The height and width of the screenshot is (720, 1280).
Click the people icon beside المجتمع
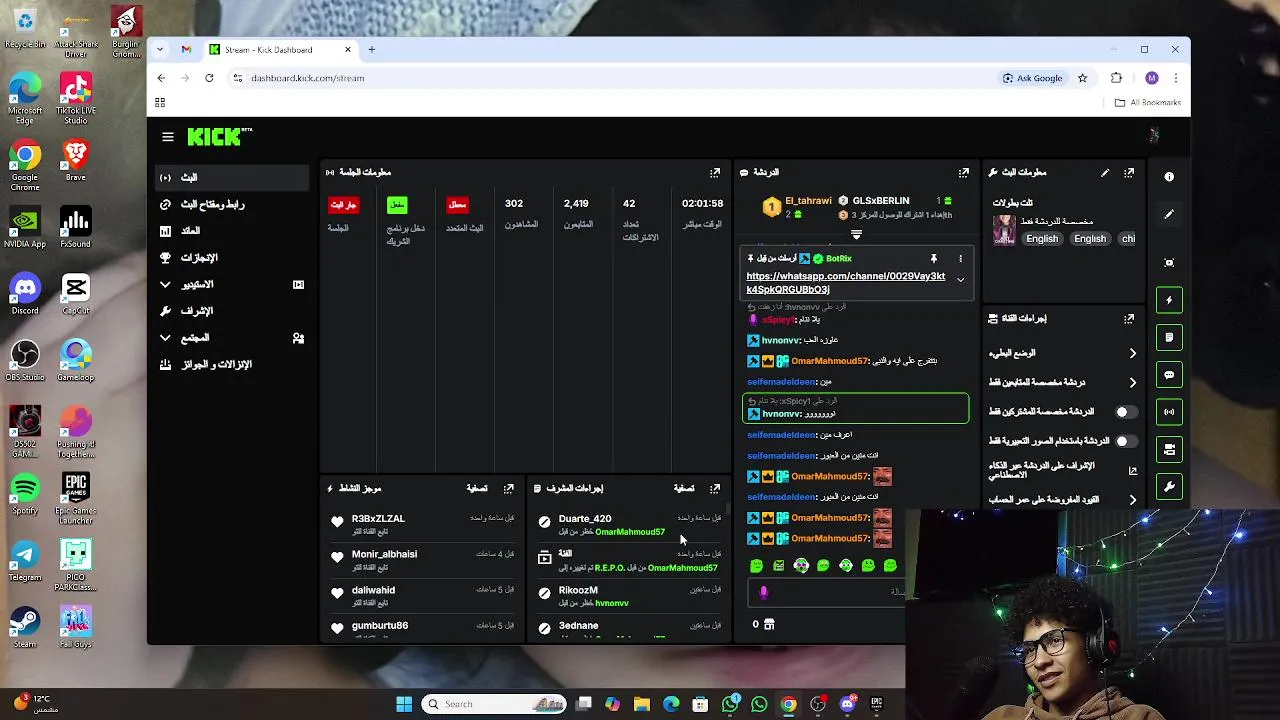[298, 339]
